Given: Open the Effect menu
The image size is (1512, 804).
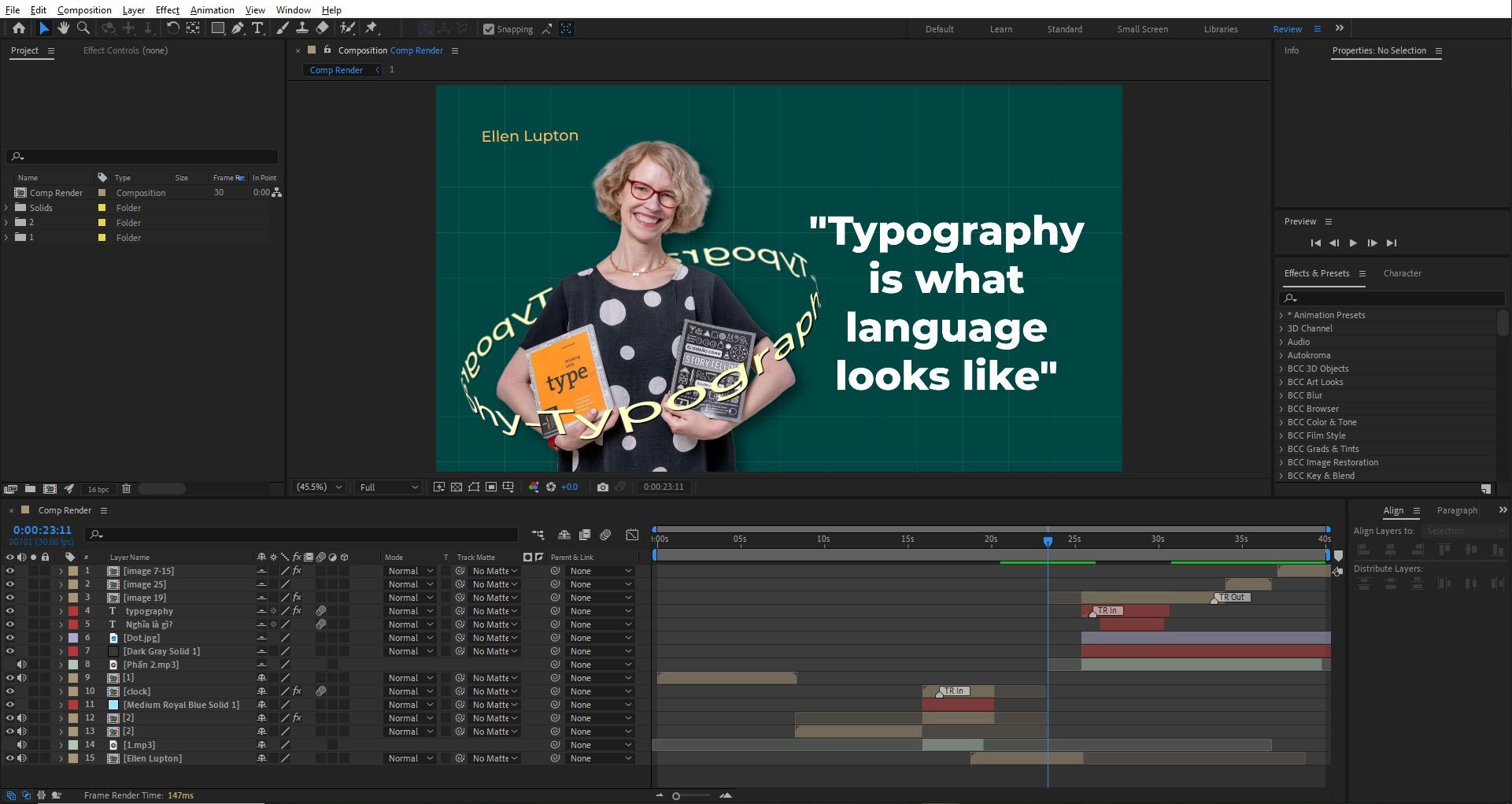Looking at the screenshot, I should point(167,9).
